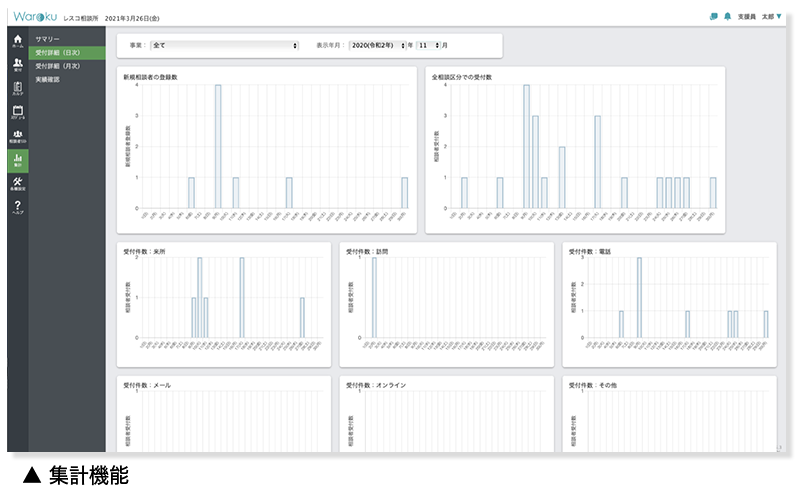This screenshot has height=500, width=800.
Task: Click the 受付件数：電話 chart title
Action: (590, 252)
